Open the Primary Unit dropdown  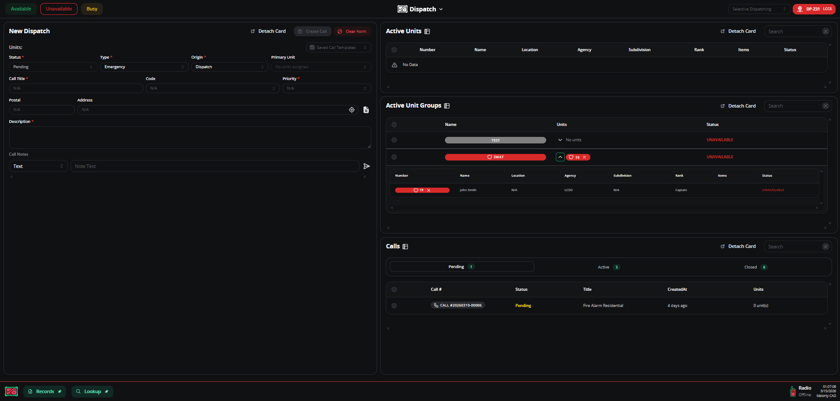pyautogui.click(x=321, y=67)
